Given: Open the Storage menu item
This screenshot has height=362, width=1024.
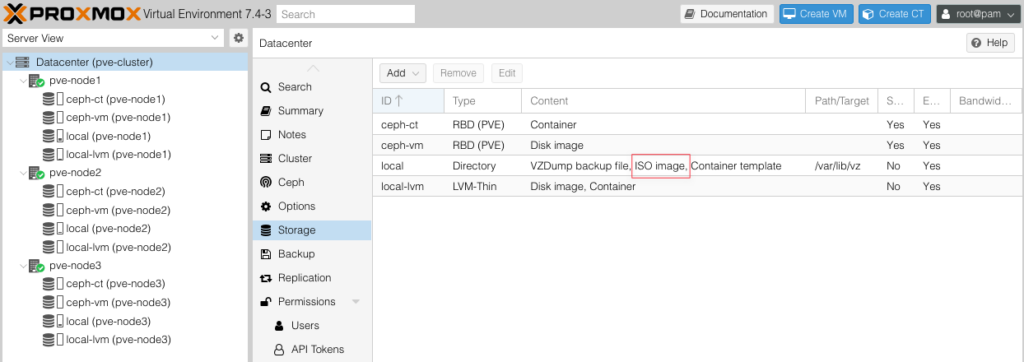Looking at the screenshot, I should 312,230.
